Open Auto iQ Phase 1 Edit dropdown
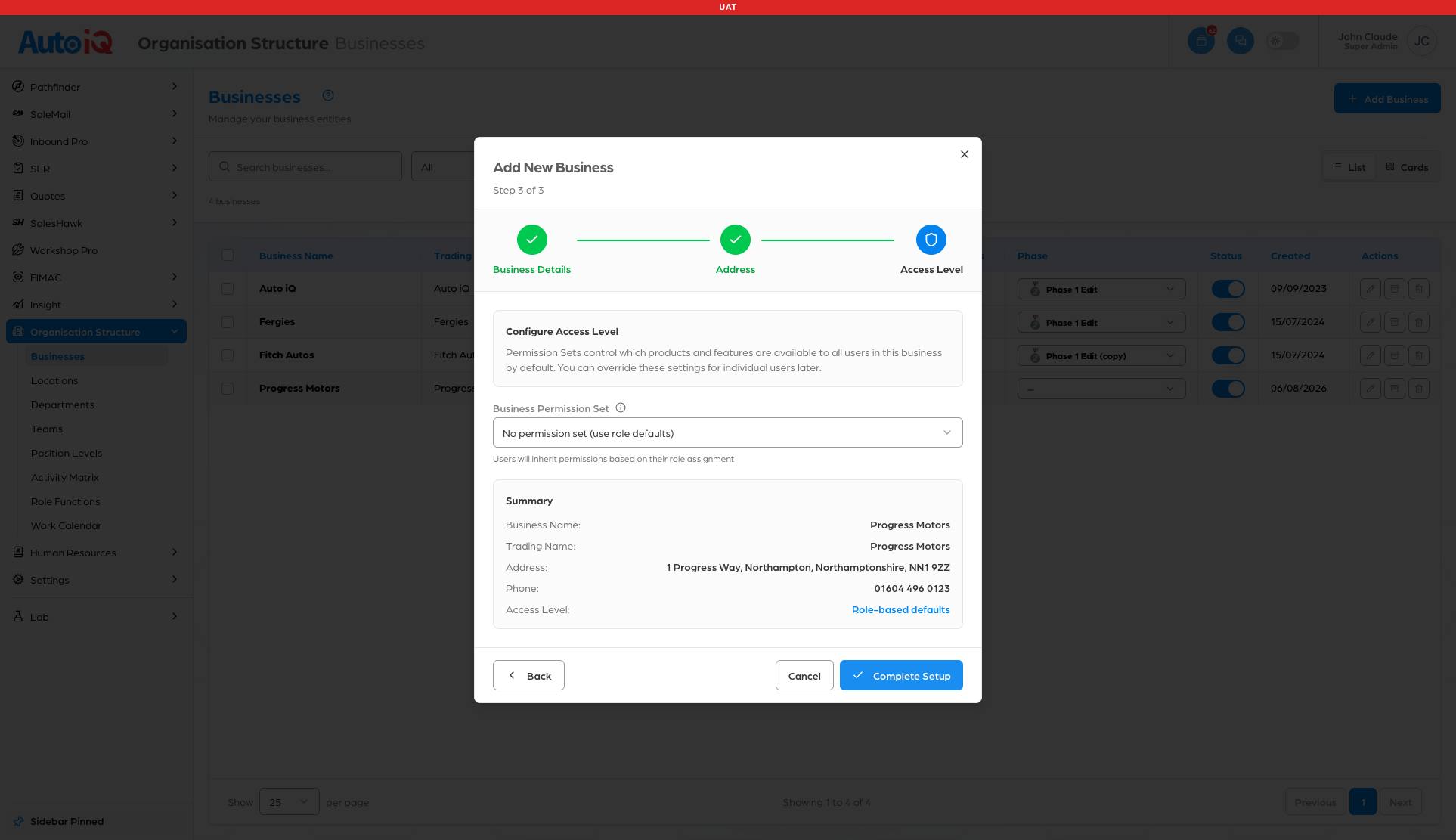This screenshot has height=840, width=1456. [x=1101, y=289]
